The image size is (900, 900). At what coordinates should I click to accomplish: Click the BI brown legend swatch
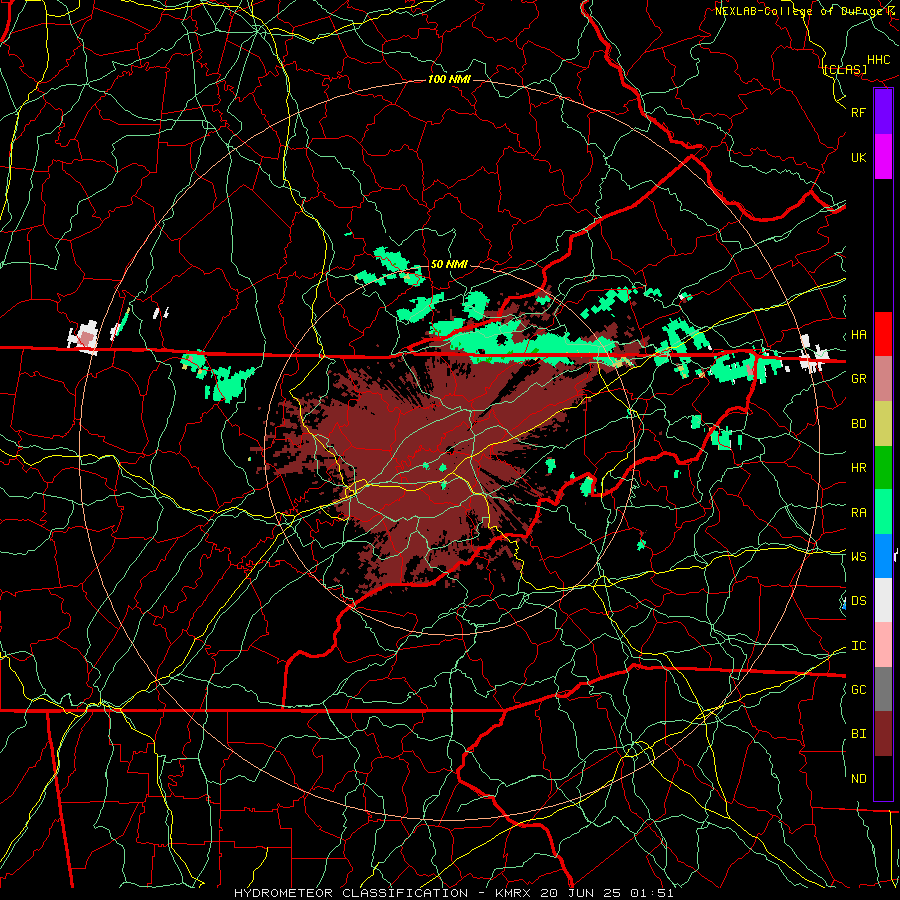click(x=883, y=734)
